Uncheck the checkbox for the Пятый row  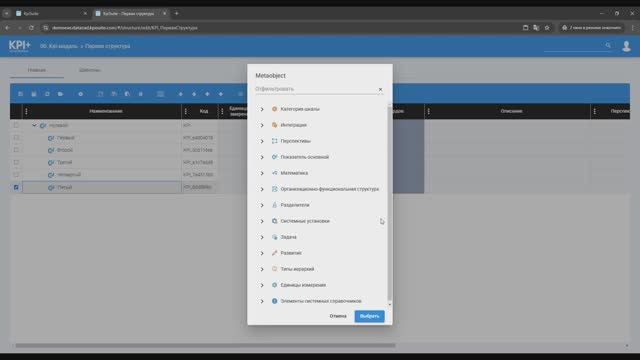click(16, 187)
